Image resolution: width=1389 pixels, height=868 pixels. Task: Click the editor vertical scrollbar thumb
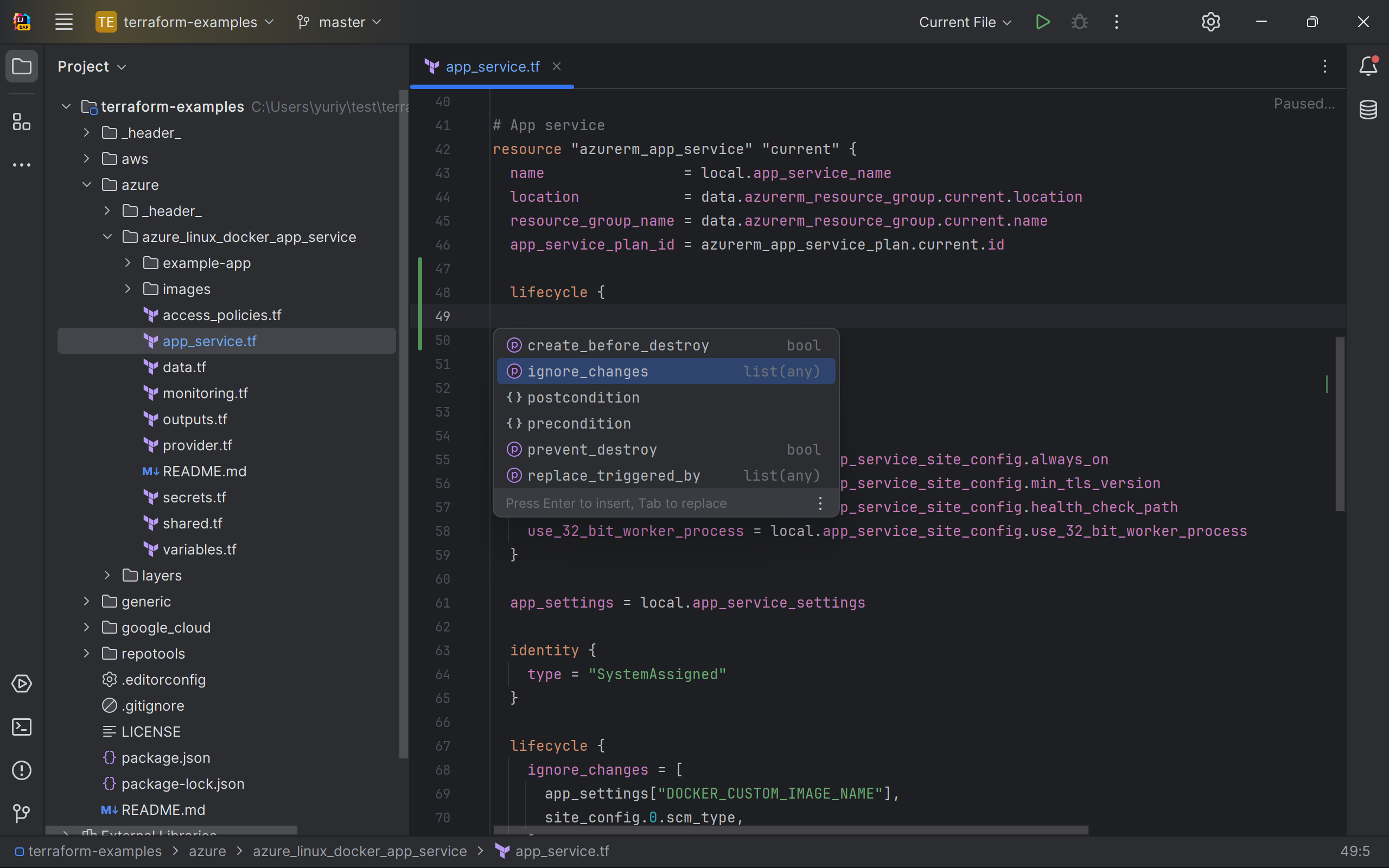1340,424
